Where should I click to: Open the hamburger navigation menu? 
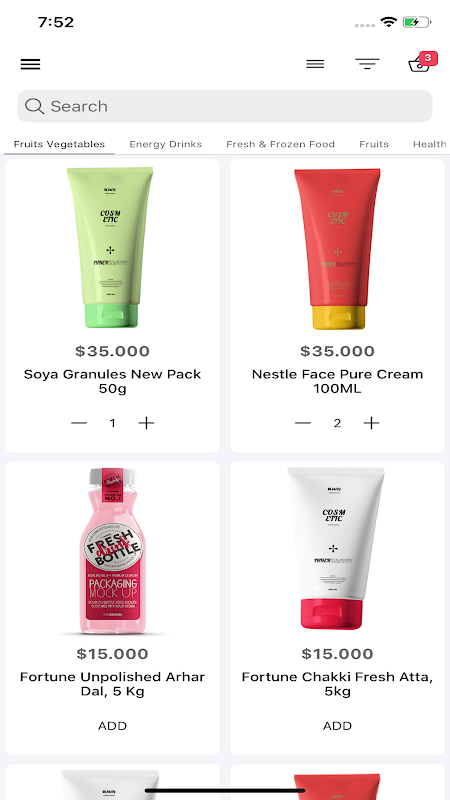click(30, 64)
